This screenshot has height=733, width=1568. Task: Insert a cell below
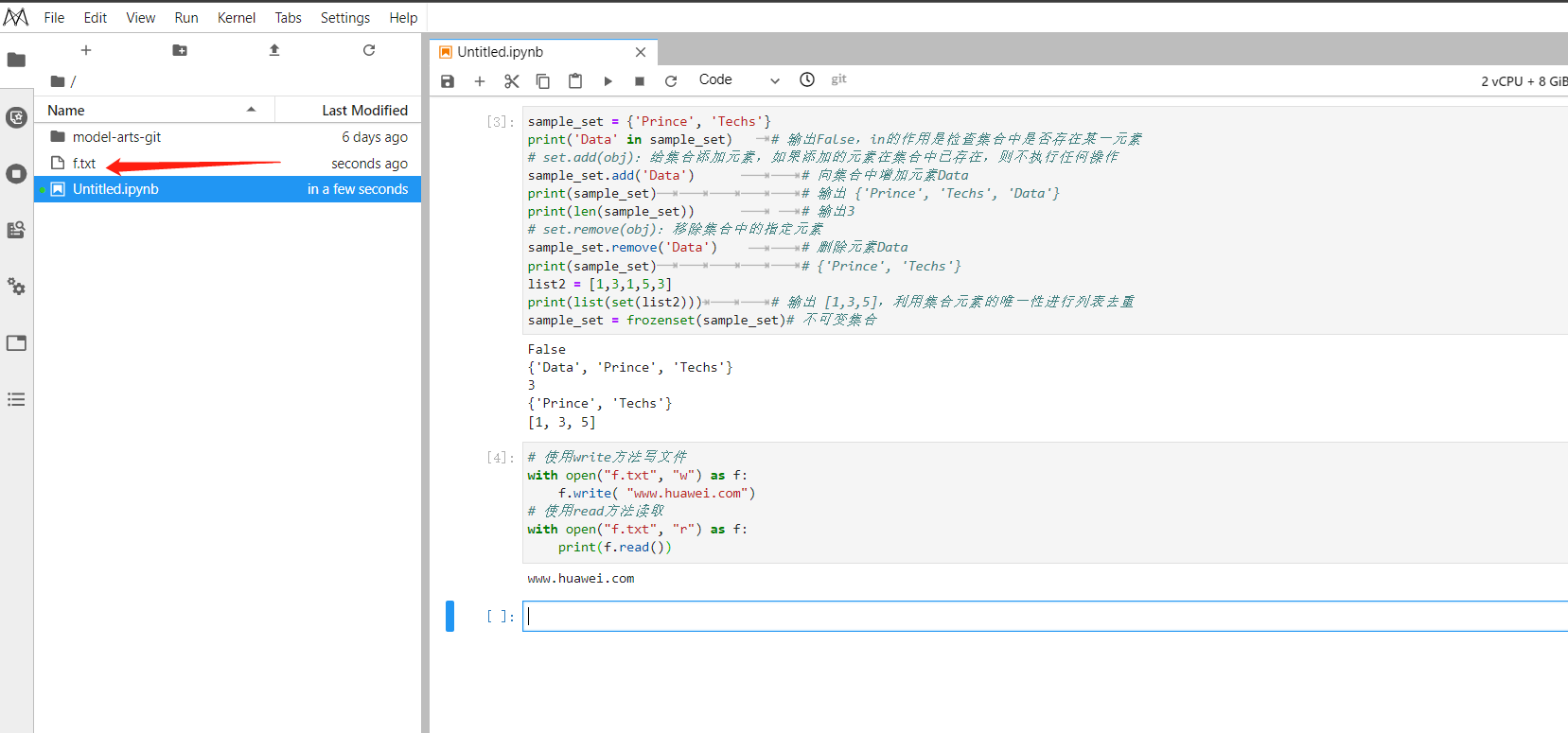480,81
